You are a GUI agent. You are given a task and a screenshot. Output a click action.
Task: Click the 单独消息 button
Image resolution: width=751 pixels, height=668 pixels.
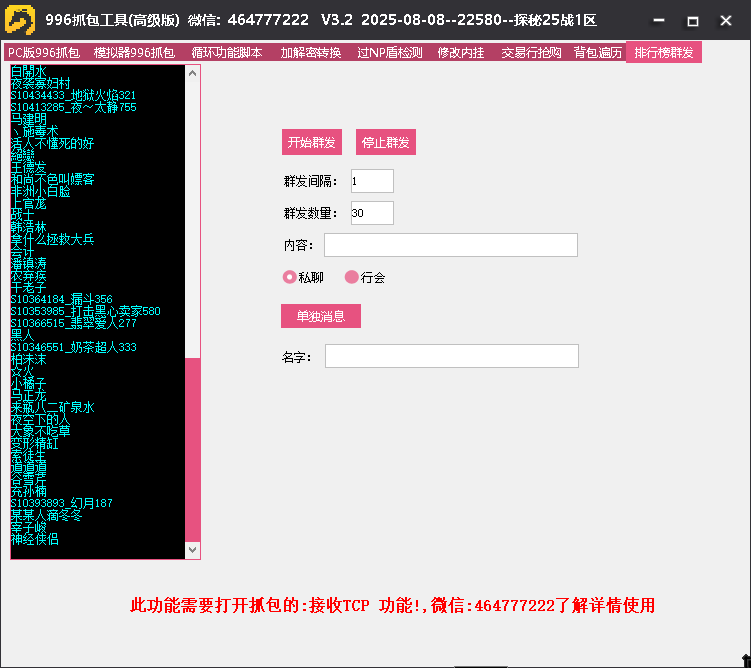click(321, 316)
